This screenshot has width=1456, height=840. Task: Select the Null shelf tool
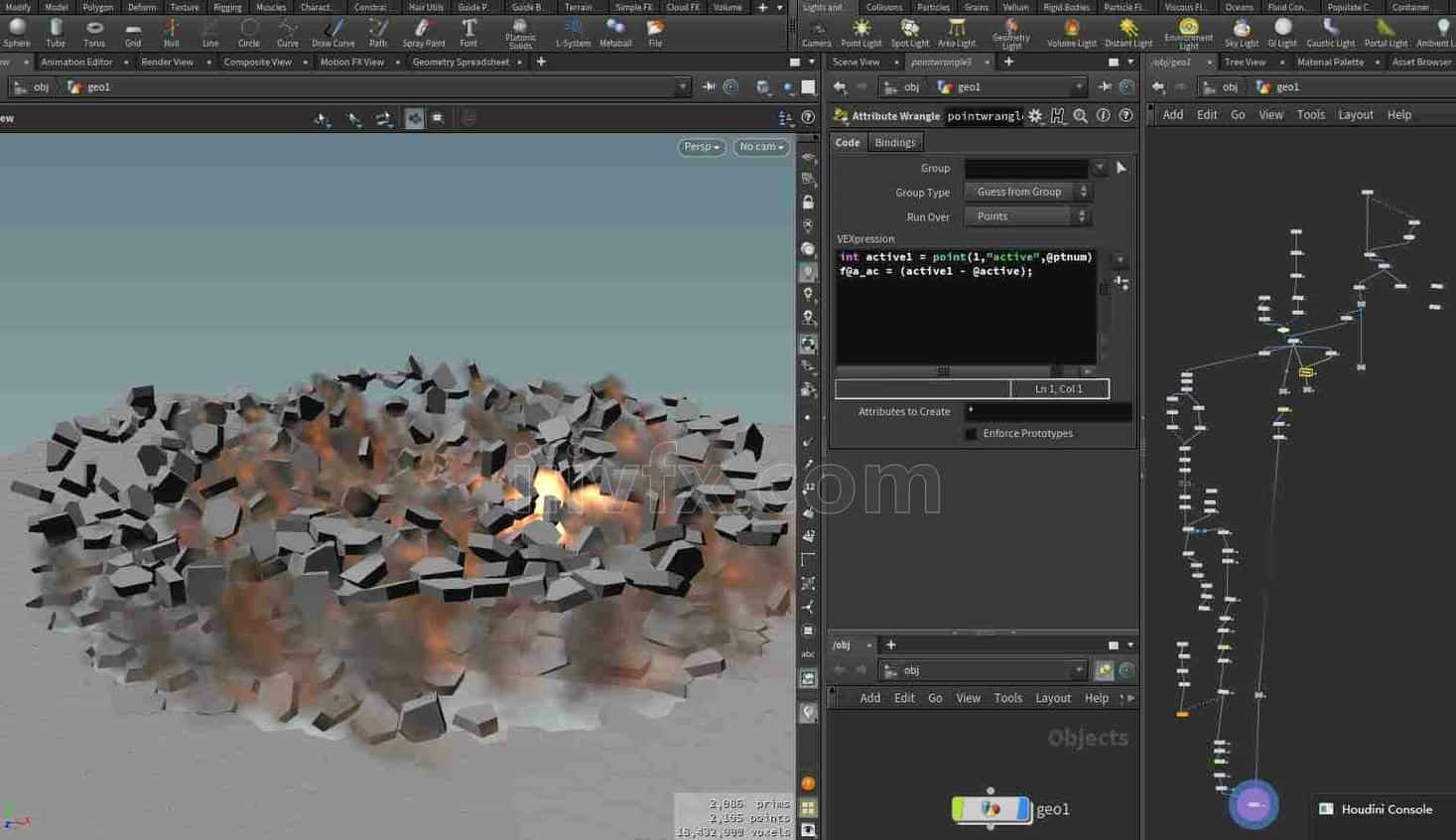pyautogui.click(x=172, y=33)
